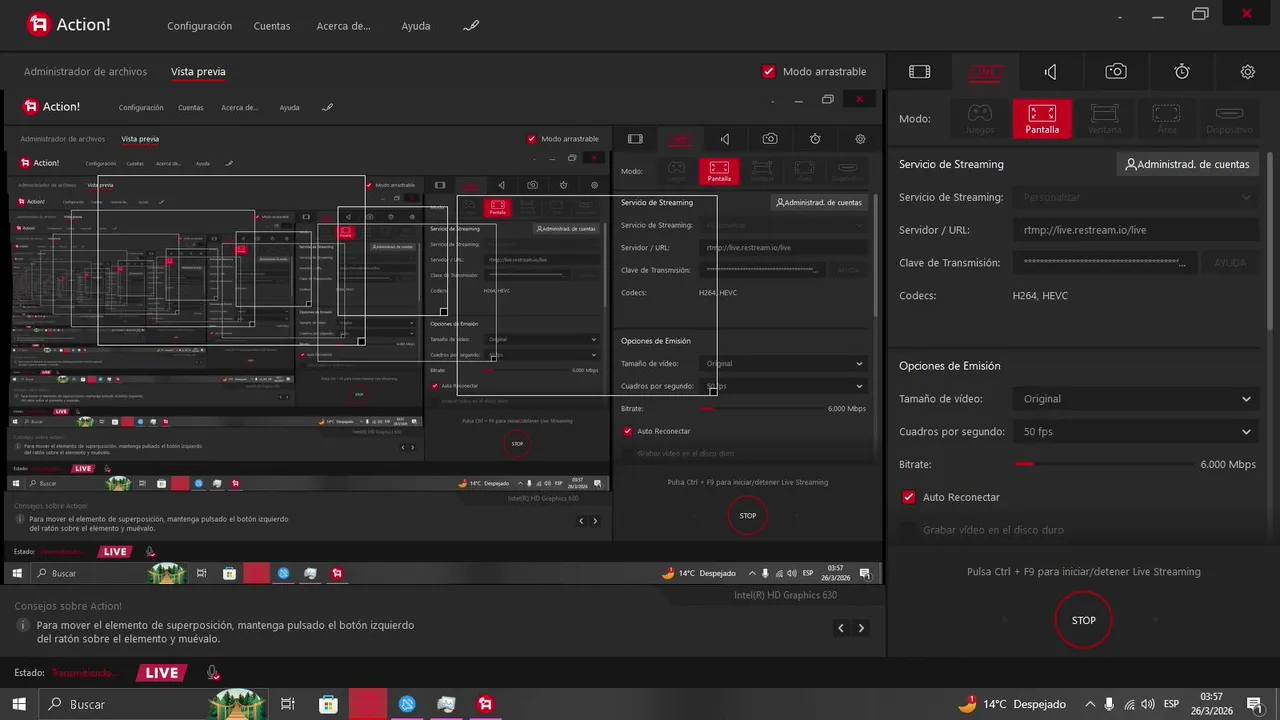The height and width of the screenshot is (720, 1280).
Task: Toggle the Modo arrastrable checkbox
Action: pyautogui.click(x=769, y=72)
